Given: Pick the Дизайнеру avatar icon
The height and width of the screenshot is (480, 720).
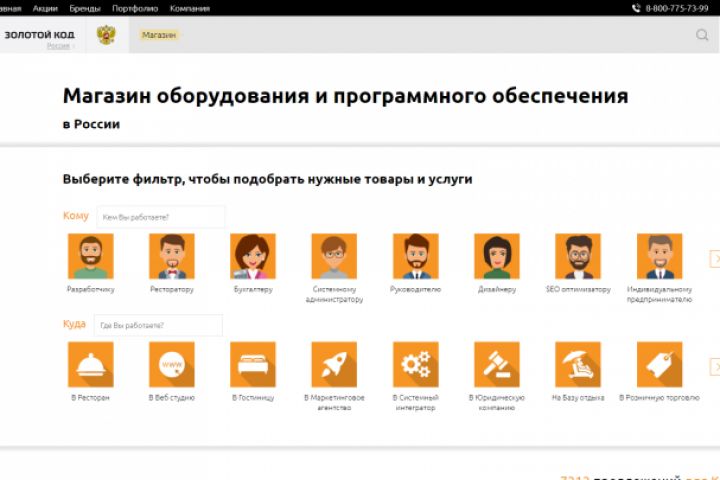Looking at the screenshot, I should 497,256.
